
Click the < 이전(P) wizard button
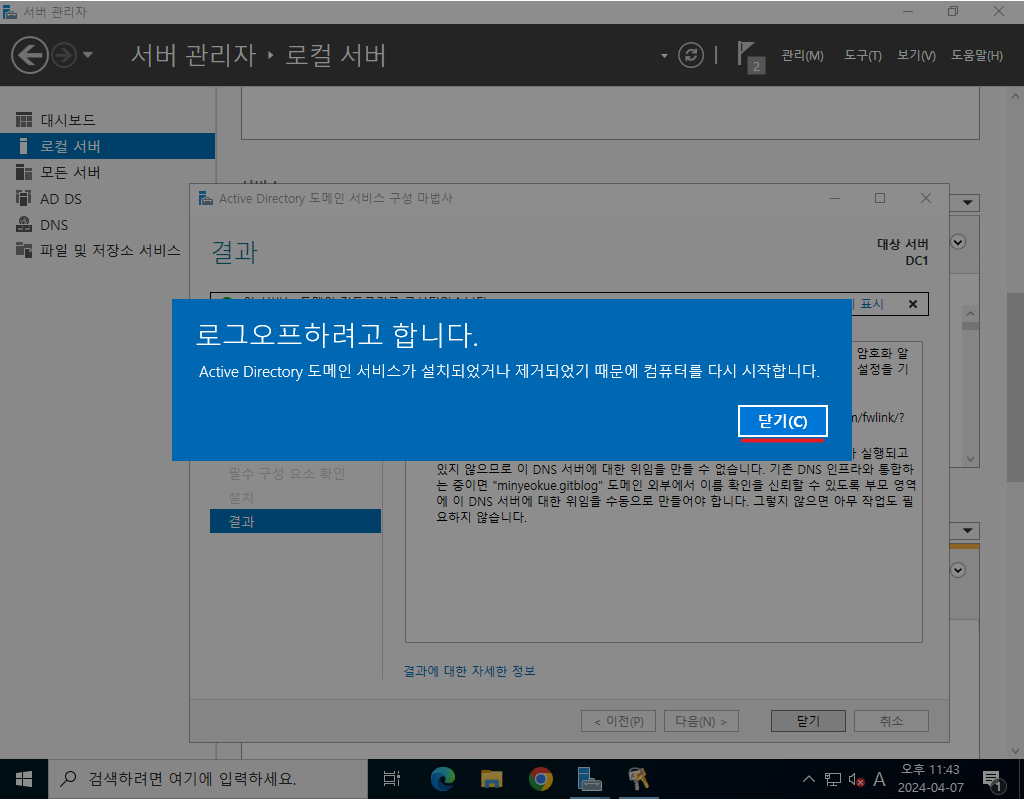point(618,721)
